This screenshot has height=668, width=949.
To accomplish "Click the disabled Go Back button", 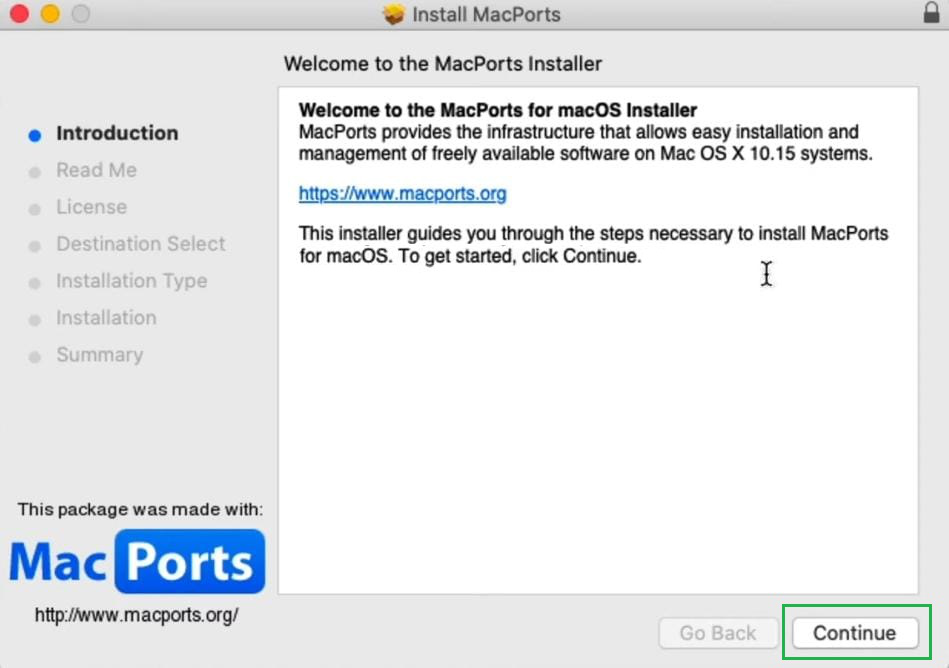I will (718, 633).
